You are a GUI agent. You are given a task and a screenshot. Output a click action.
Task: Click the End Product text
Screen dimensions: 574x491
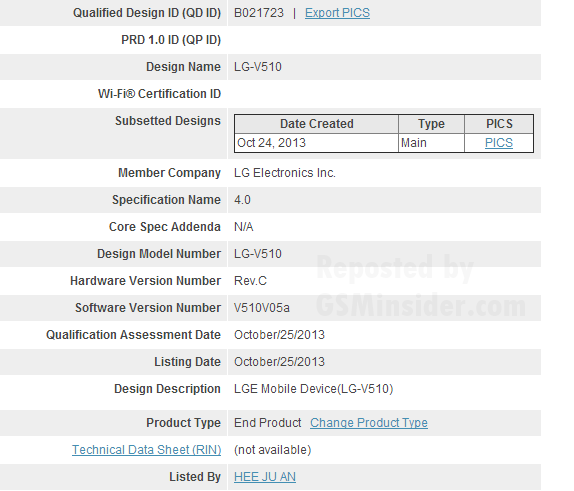point(268,423)
